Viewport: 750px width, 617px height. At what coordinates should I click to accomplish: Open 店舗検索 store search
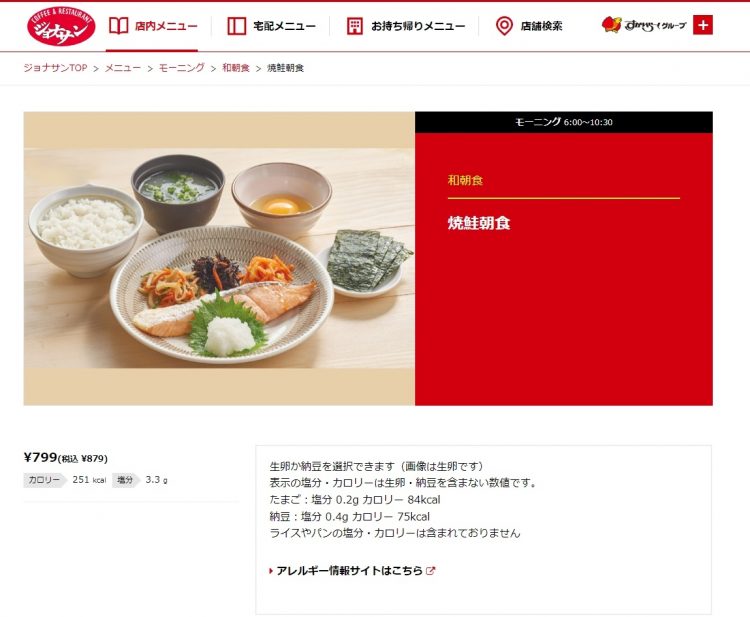[529, 26]
